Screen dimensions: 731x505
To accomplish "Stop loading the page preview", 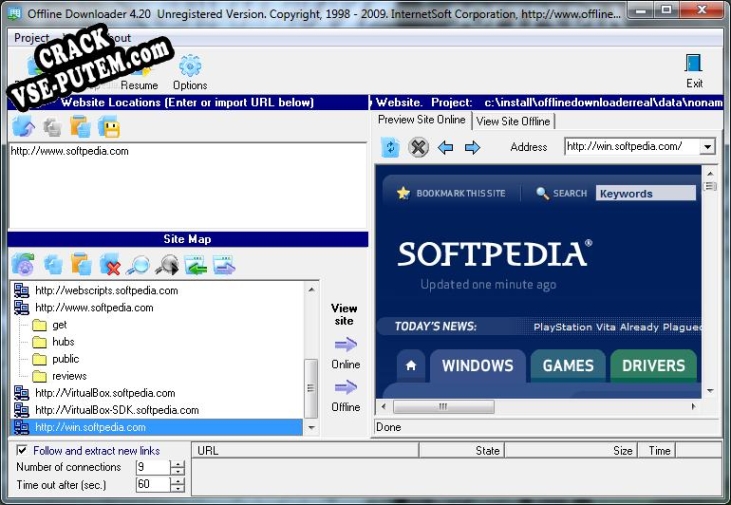I will tap(418, 148).
